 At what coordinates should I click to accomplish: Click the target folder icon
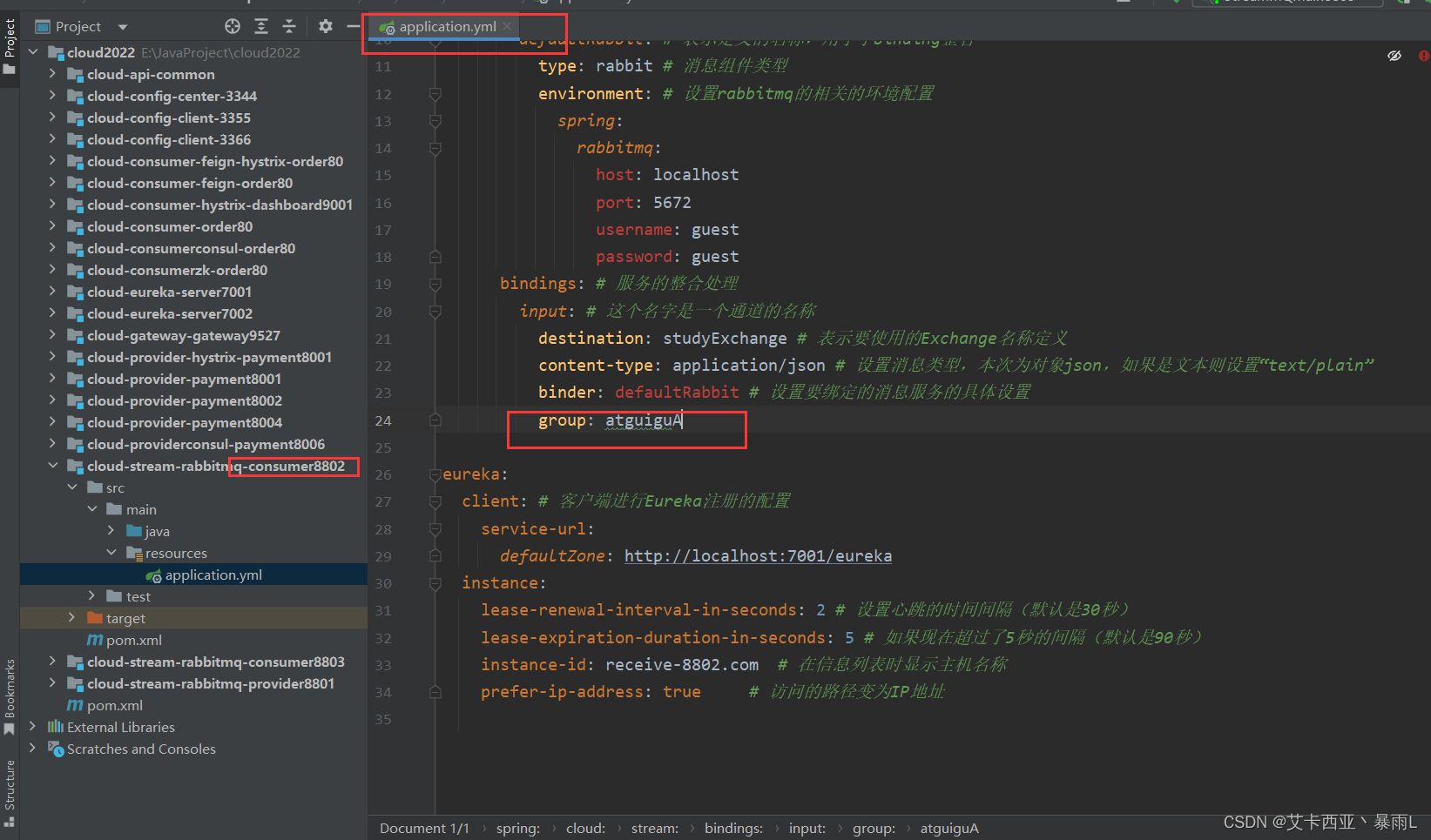point(95,618)
